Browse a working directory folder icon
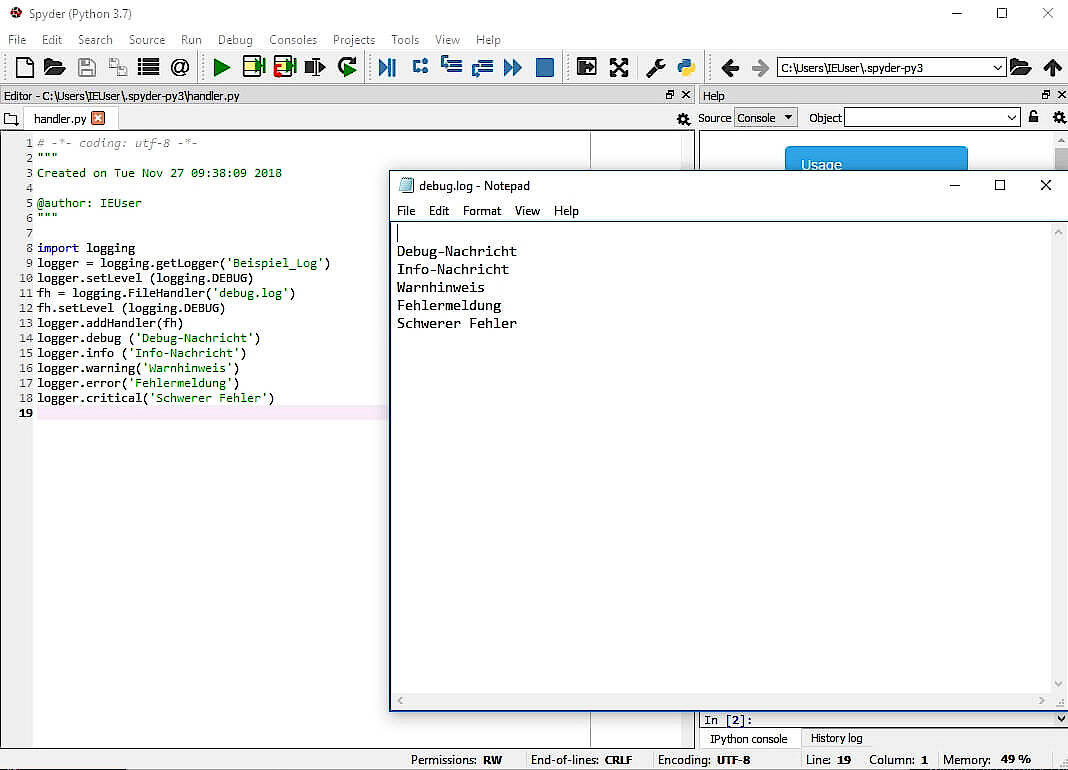The height and width of the screenshot is (770, 1068). coord(1020,67)
